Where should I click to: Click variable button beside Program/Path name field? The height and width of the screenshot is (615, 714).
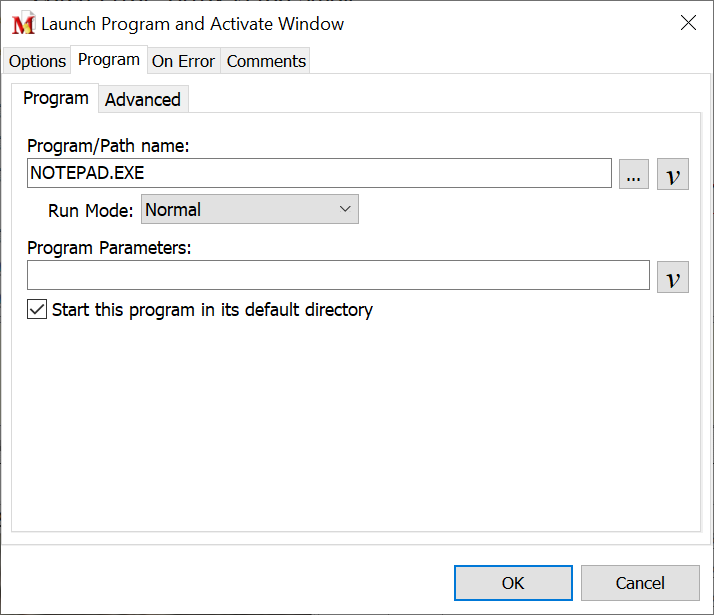[x=673, y=174]
